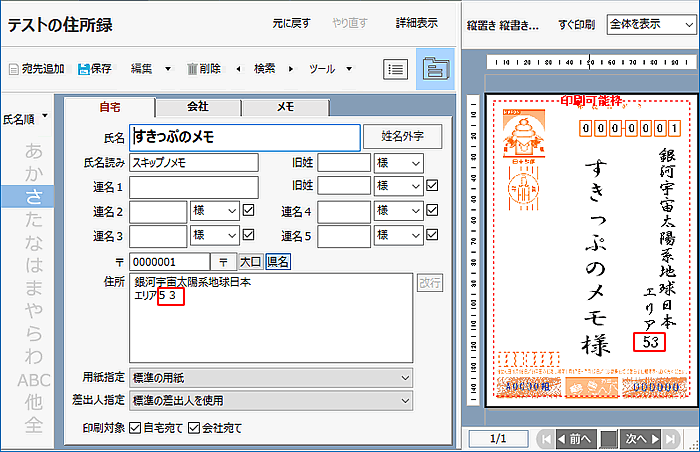Uncheck the checkbox beside 連名2 honorific
This screenshot has width=700, height=452.
(x=249, y=211)
